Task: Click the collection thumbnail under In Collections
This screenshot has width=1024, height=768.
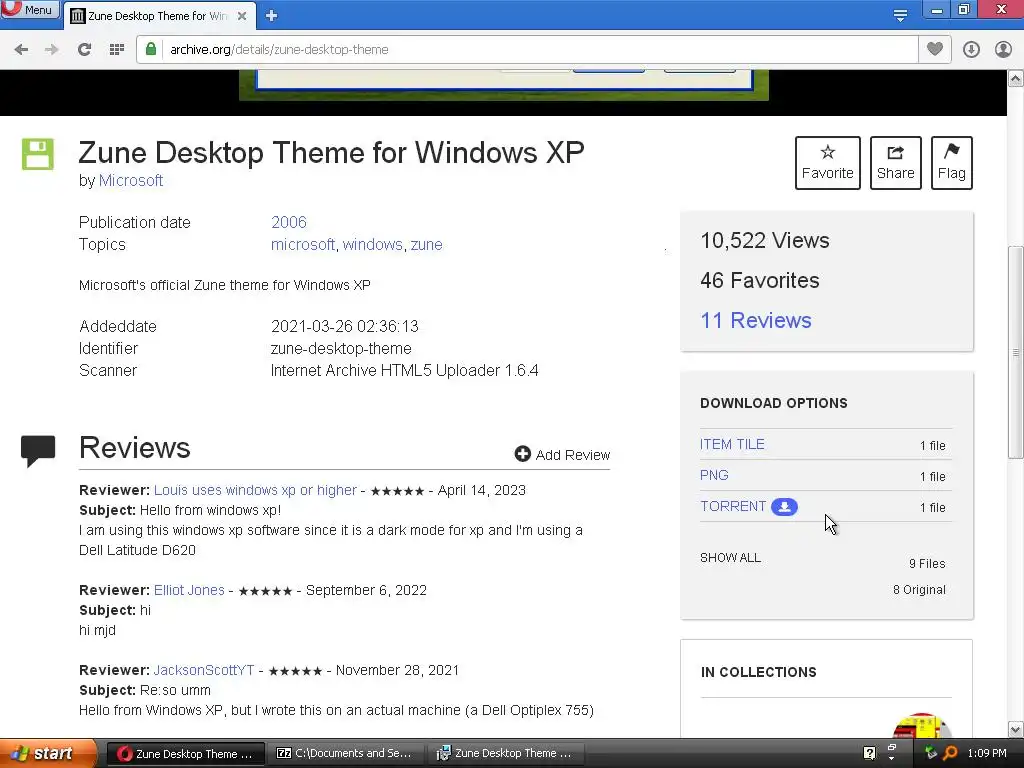Action: [921, 725]
